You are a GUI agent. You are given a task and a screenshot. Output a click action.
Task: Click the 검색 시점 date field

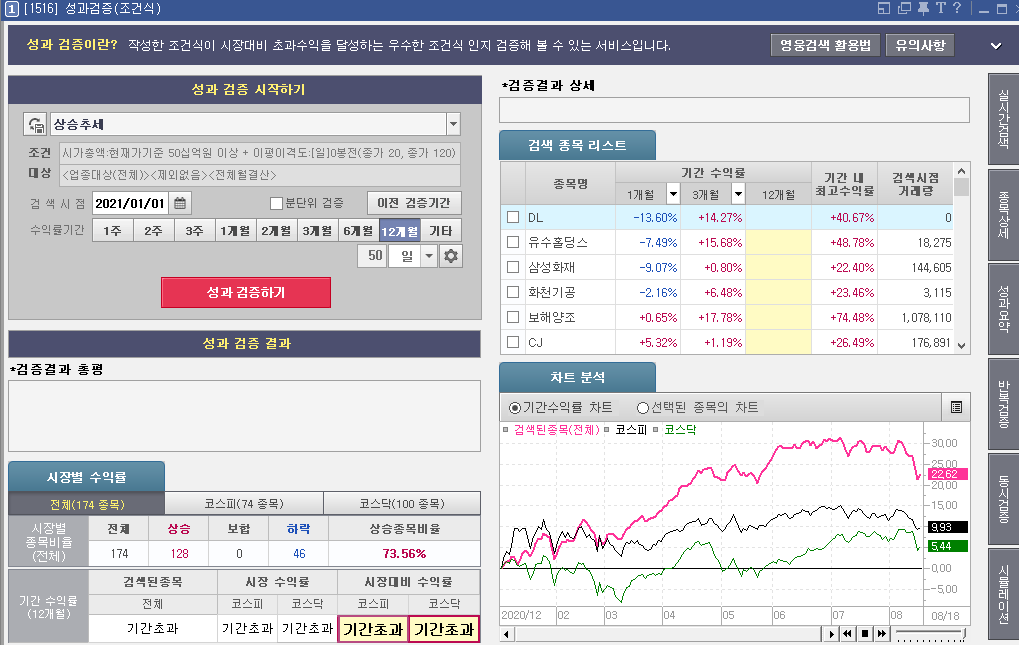pos(130,203)
